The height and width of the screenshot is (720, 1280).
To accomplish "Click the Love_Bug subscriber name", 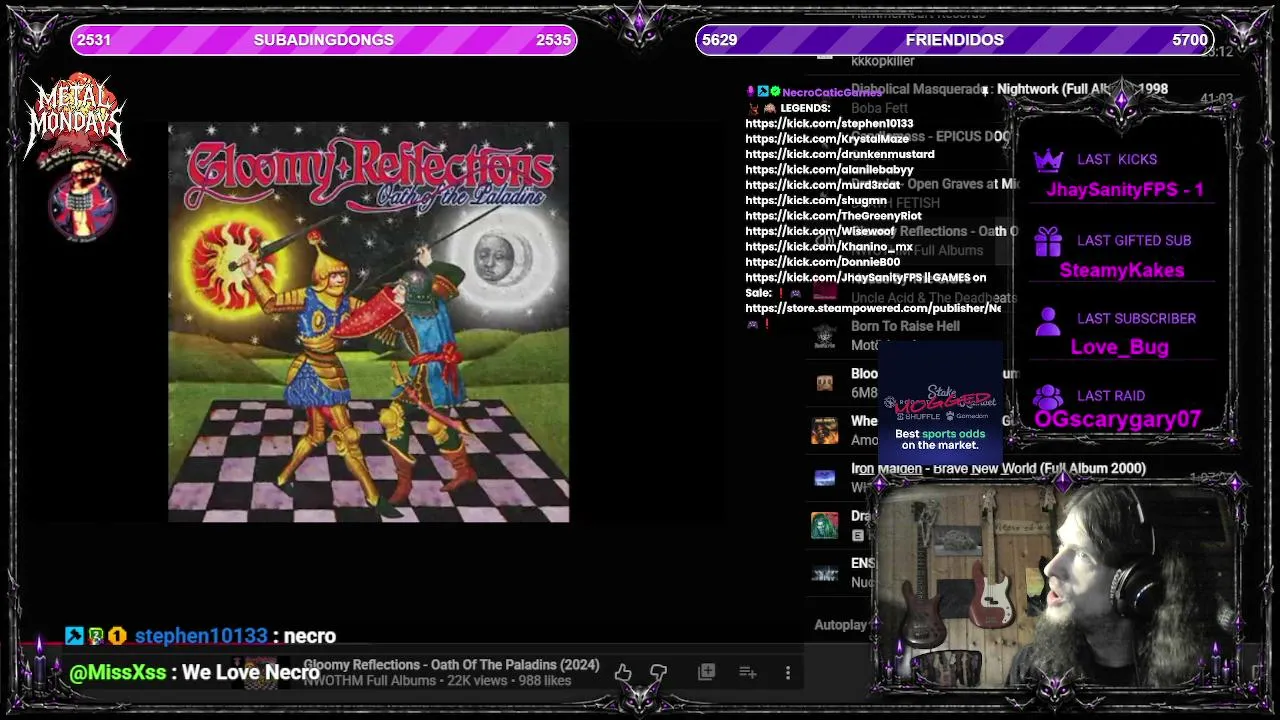I will 1120,347.
